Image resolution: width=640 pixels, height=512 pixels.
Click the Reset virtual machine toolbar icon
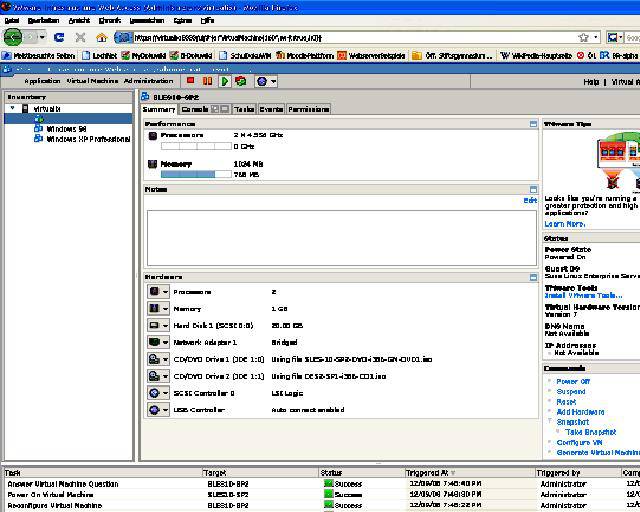tap(240, 81)
